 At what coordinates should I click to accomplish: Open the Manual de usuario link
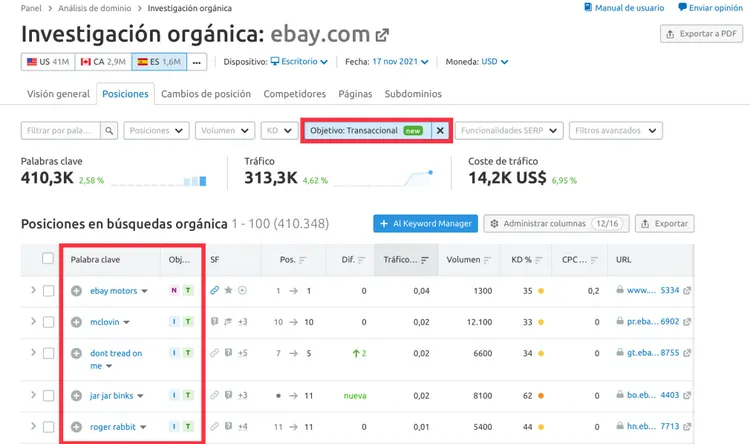(x=624, y=8)
